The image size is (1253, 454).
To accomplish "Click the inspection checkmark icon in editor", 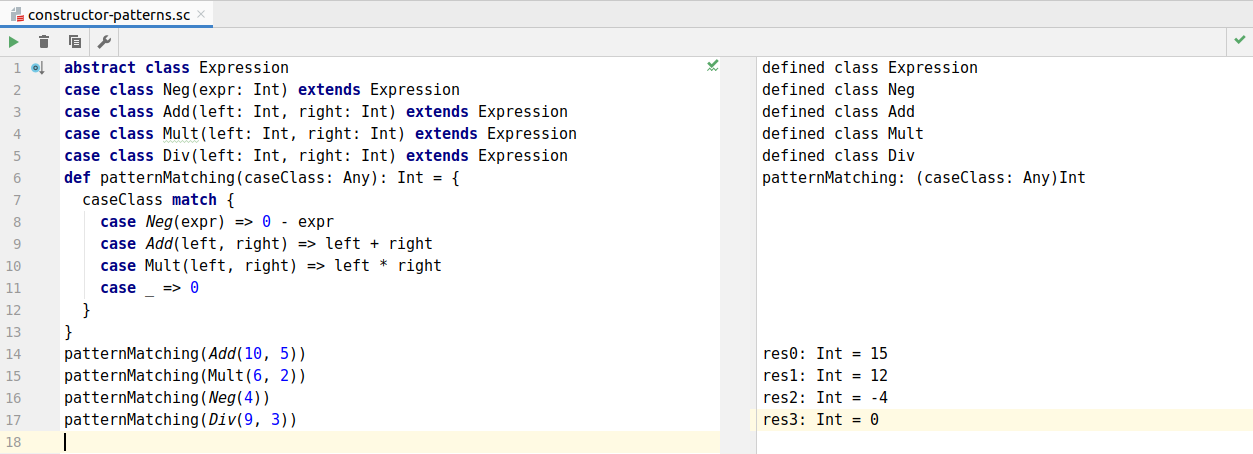I will [712, 66].
